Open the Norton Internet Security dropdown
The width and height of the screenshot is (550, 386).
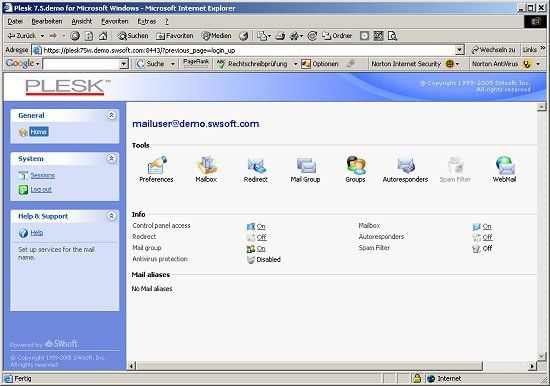pos(457,64)
